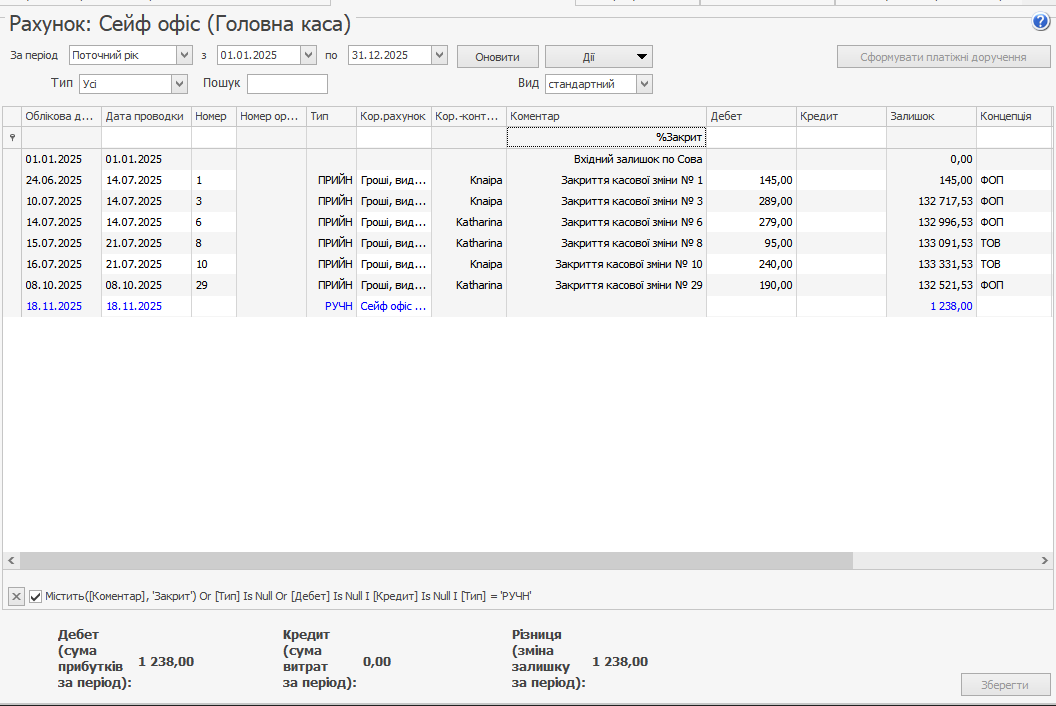Expand the Поточний рік period dropdown
This screenshot has height=706, width=1056.
coord(183,56)
